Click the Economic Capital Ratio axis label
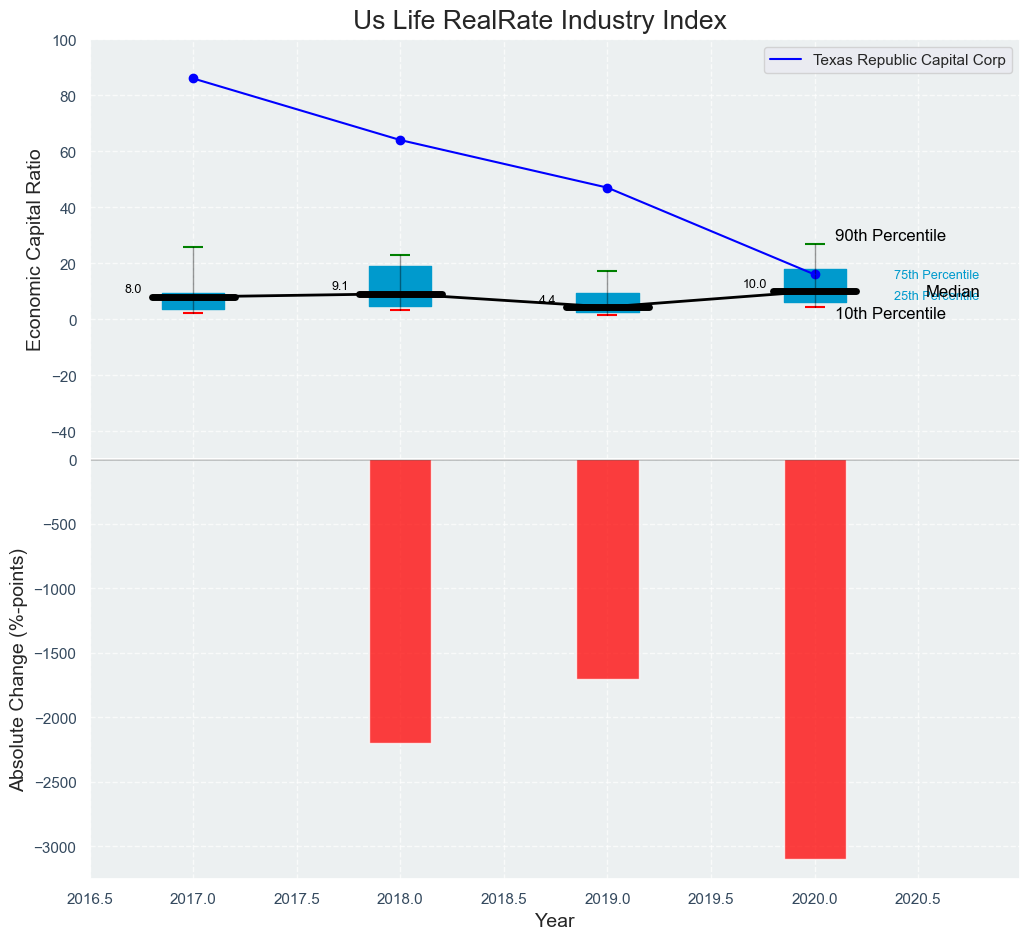 pos(34,249)
